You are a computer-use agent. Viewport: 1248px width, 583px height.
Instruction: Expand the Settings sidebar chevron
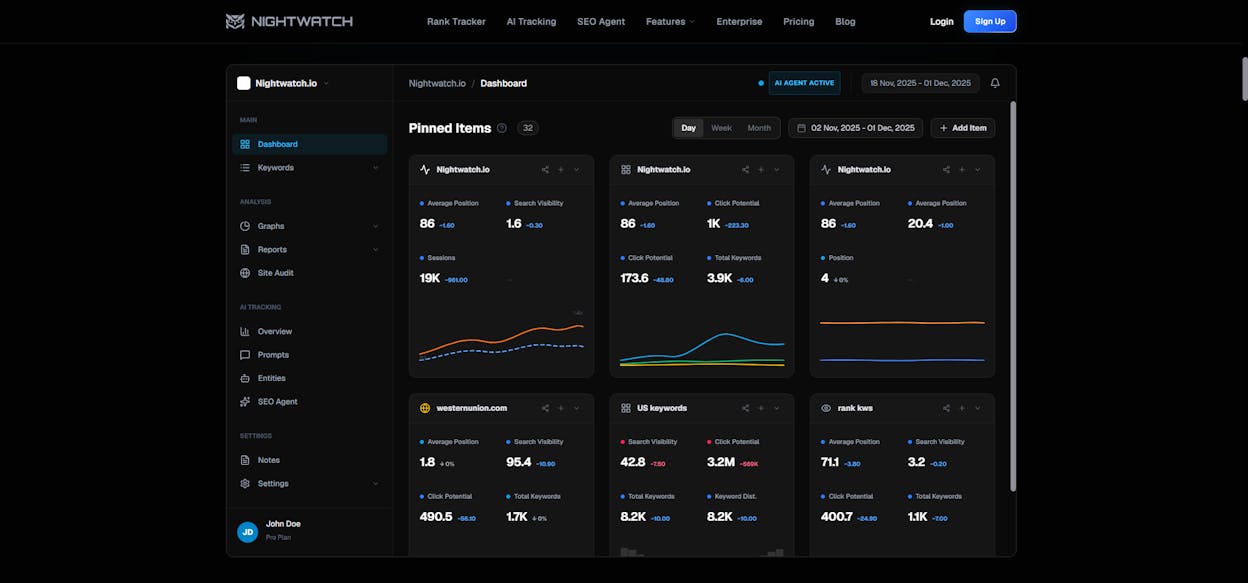coord(376,484)
